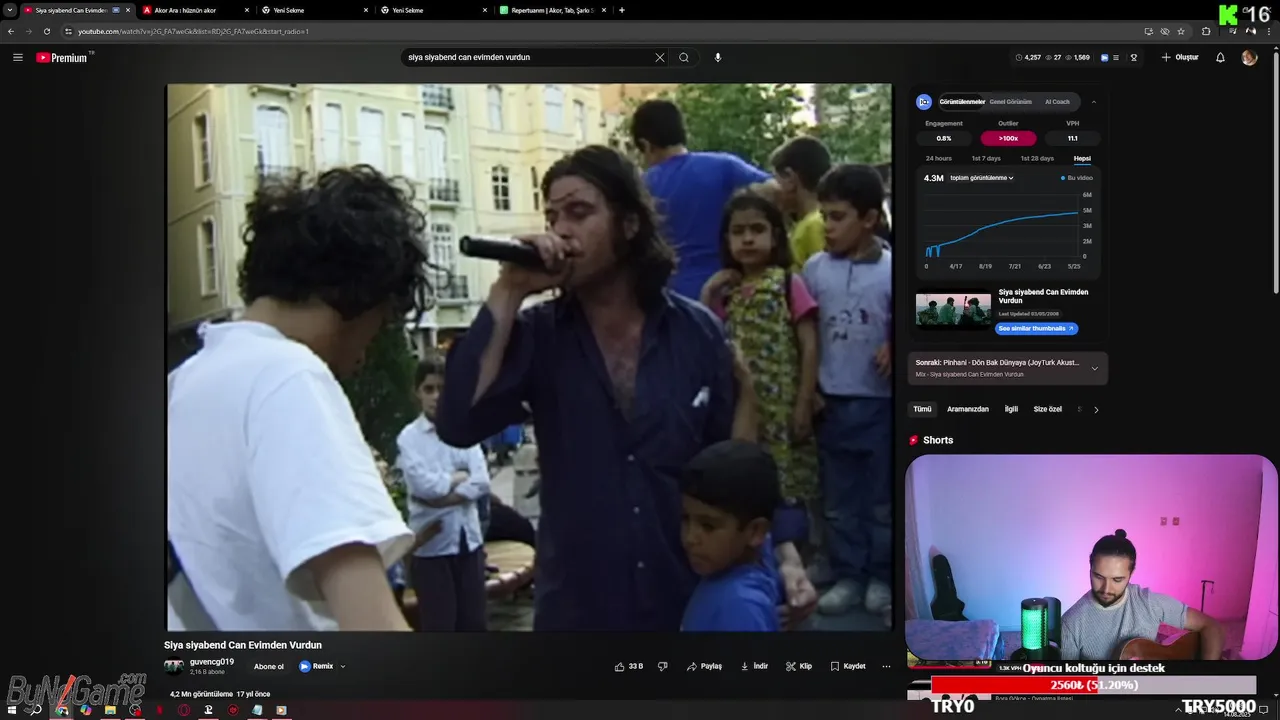Choose the 1st 28 days time range
This screenshot has height=720, width=1280.
pos(1037,158)
